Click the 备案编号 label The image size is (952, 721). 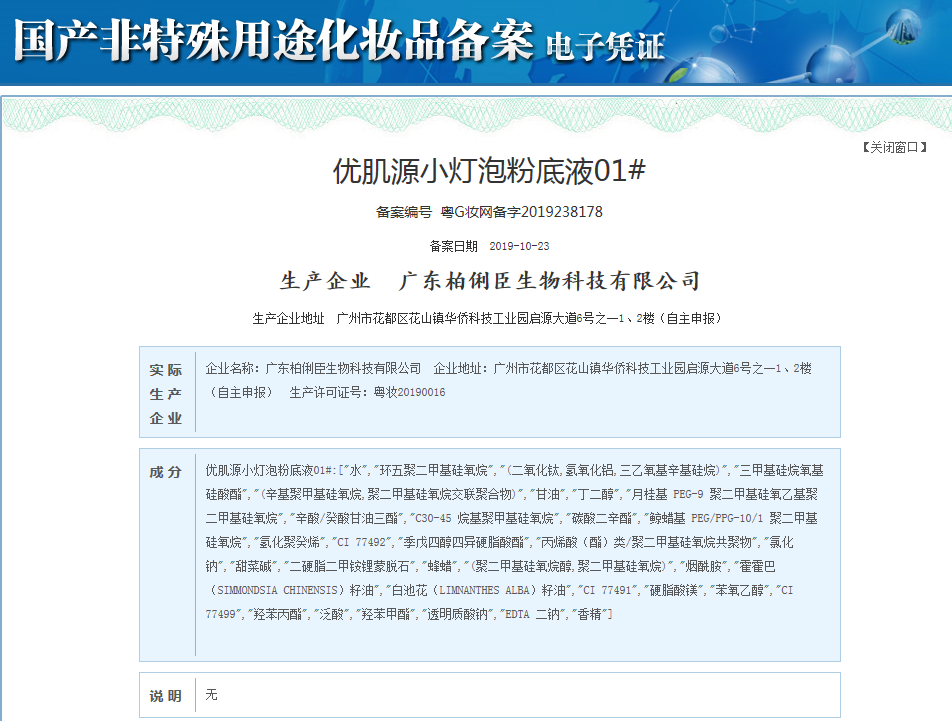pos(404,212)
